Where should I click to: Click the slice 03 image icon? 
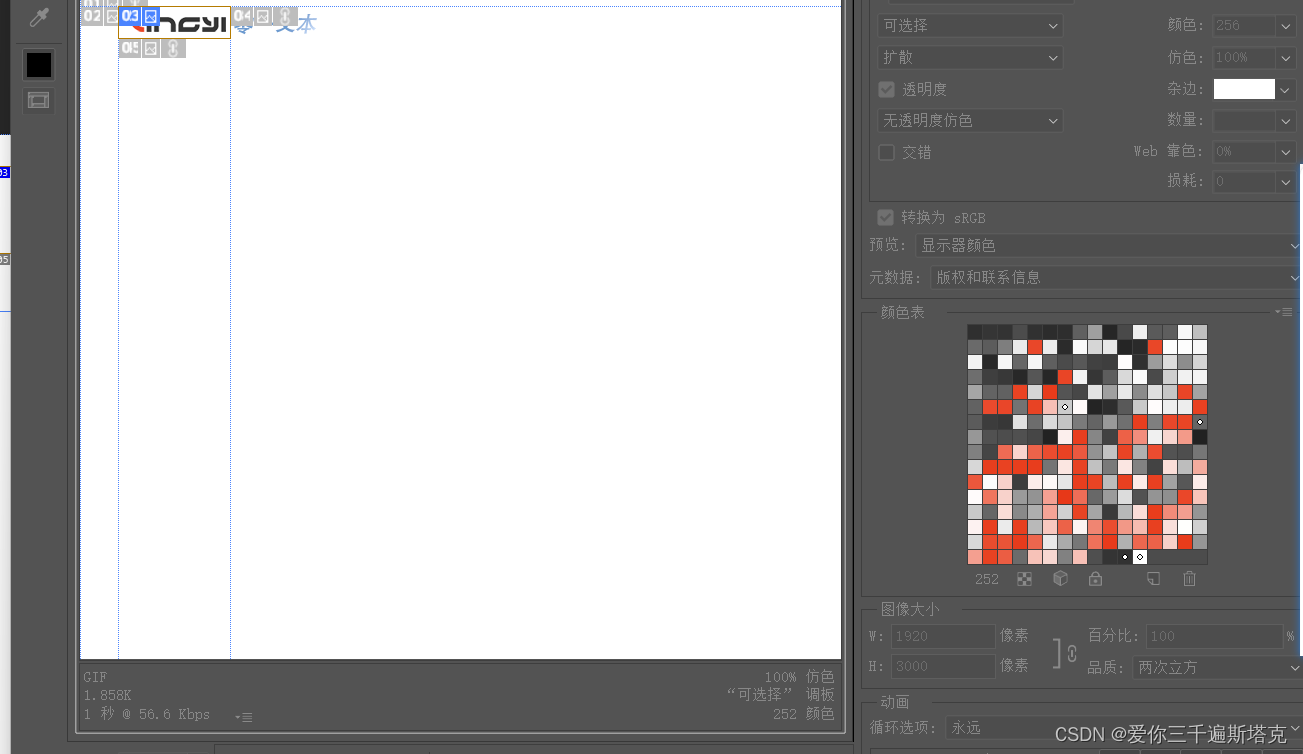(151, 16)
